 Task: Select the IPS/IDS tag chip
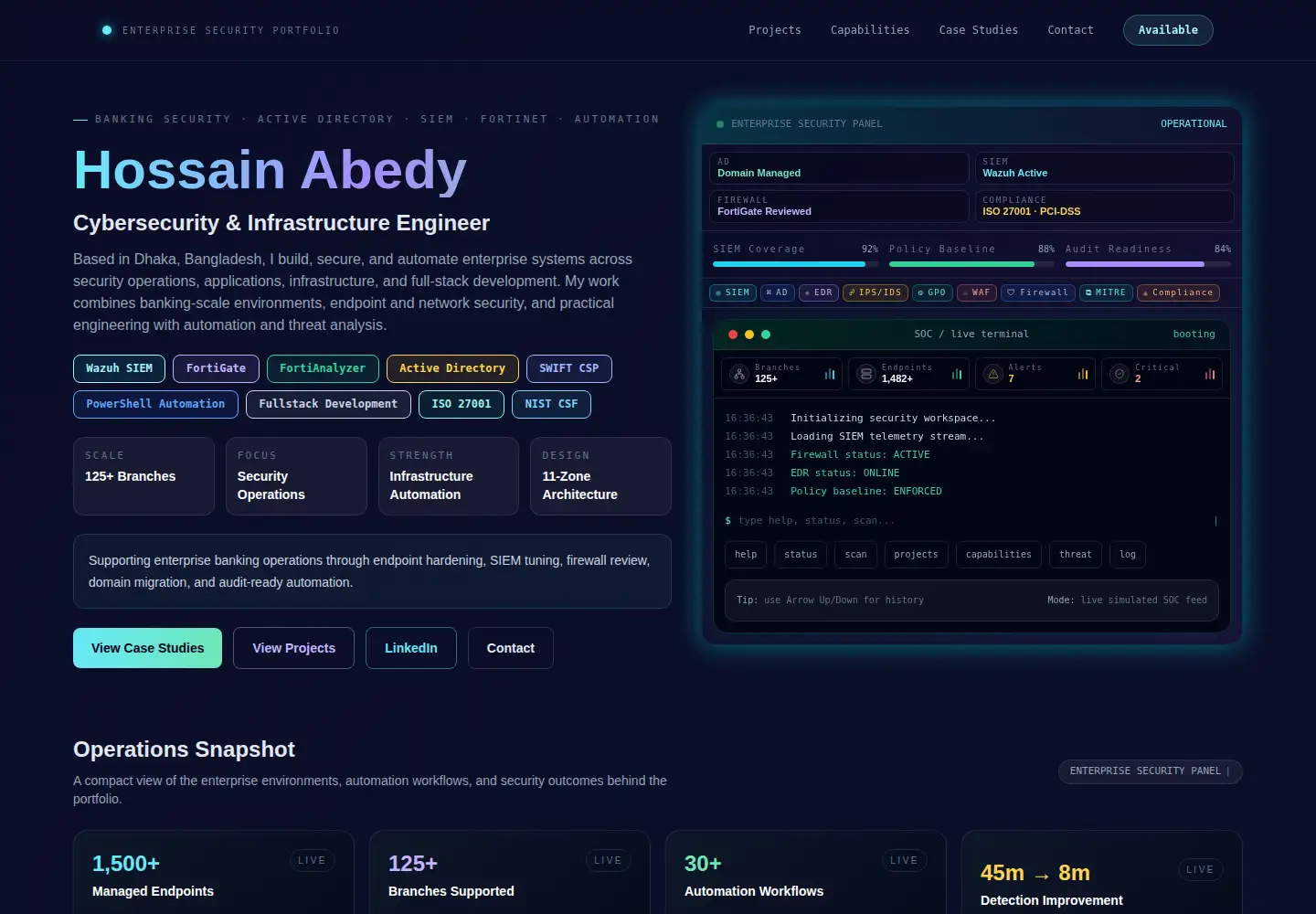coord(876,292)
